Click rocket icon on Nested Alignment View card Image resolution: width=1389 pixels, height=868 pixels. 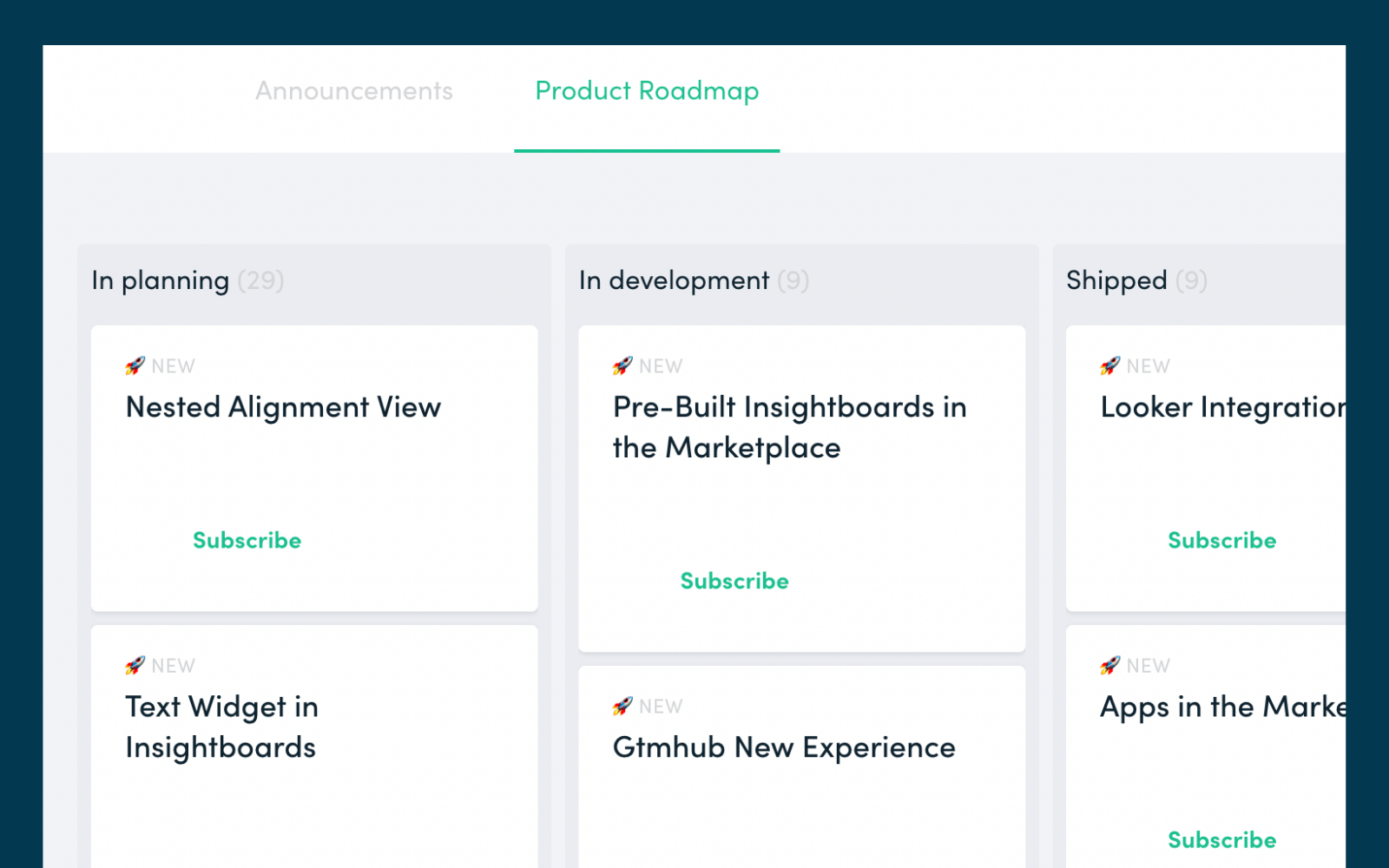135,365
